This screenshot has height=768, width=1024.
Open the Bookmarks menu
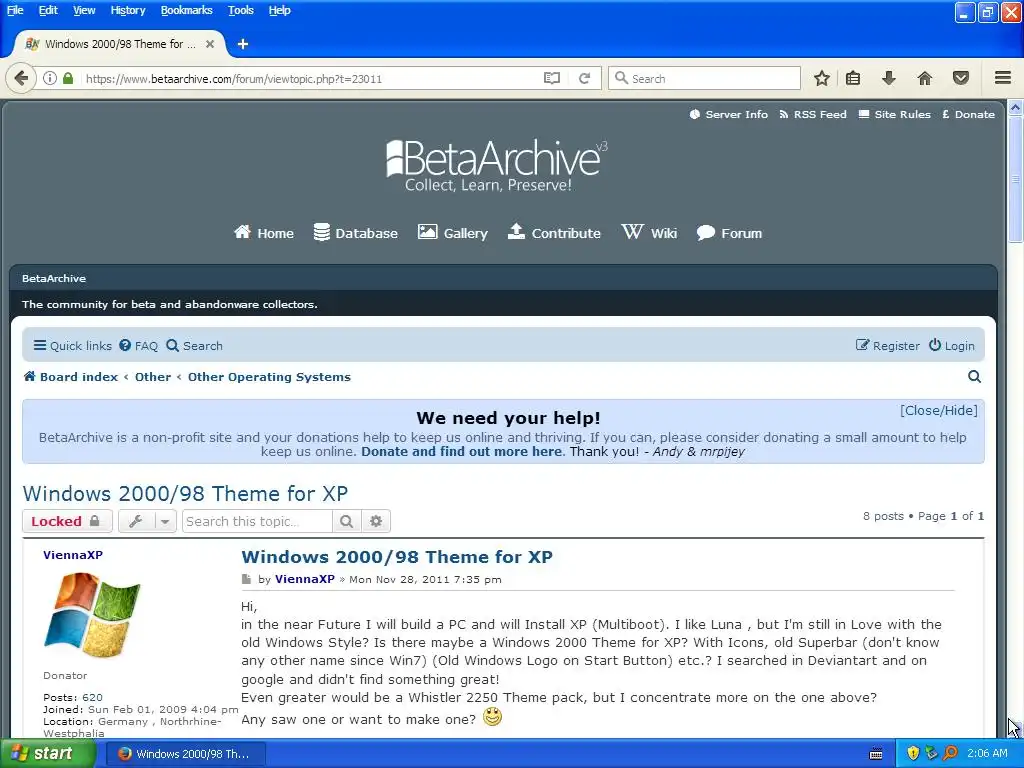coord(186,10)
